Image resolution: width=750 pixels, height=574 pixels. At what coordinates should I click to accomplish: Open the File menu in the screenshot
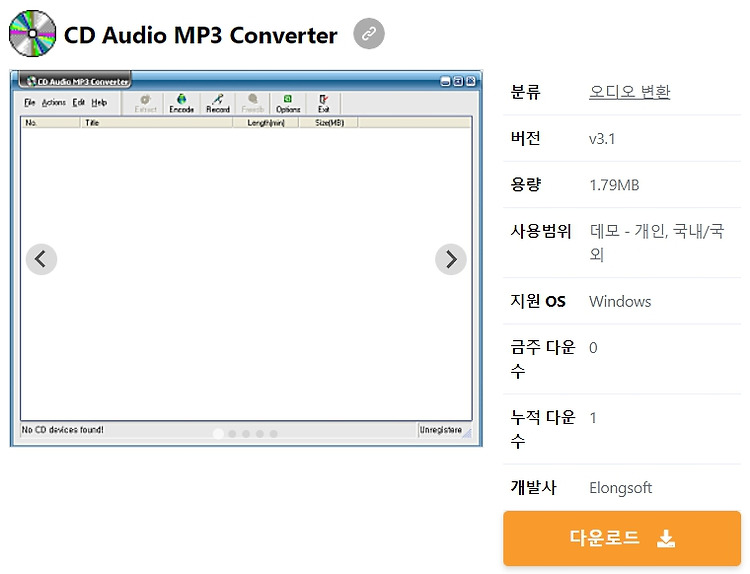30,102
